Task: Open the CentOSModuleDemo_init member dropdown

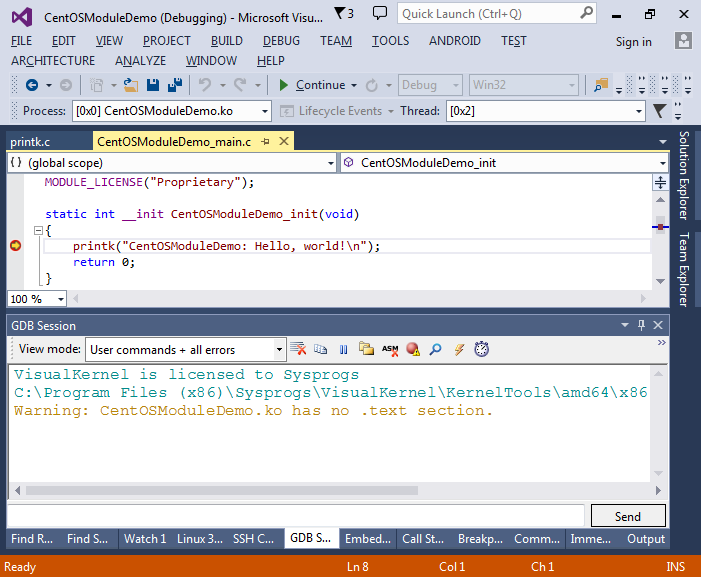Action: [663, 163]
